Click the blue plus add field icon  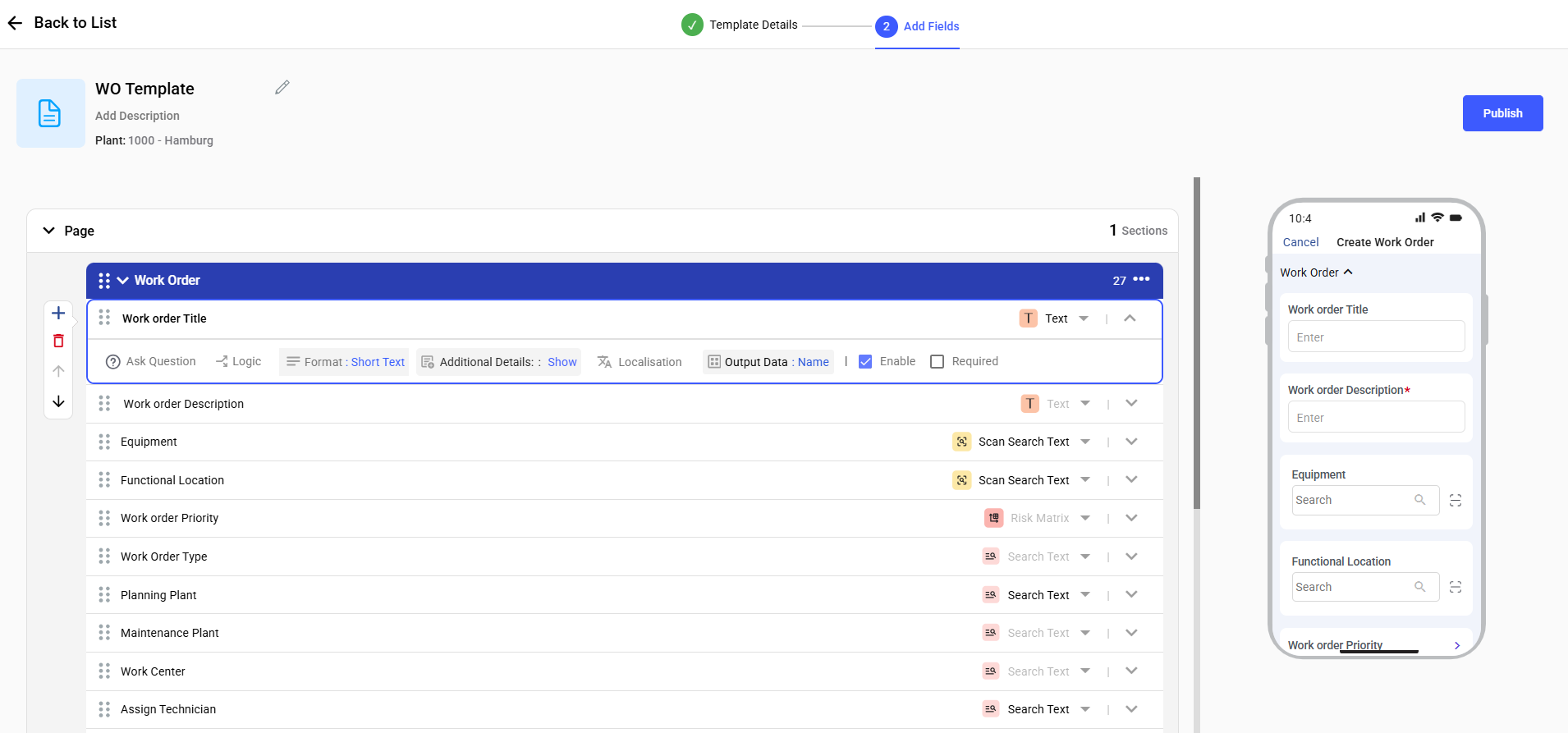click(x=58, y=313)
